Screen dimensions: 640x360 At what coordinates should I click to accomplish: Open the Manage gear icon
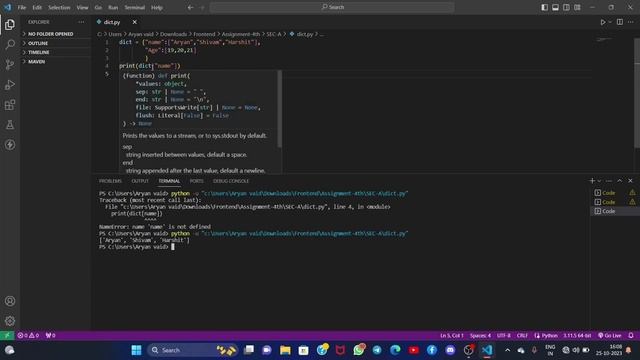[x=10, y=321]
